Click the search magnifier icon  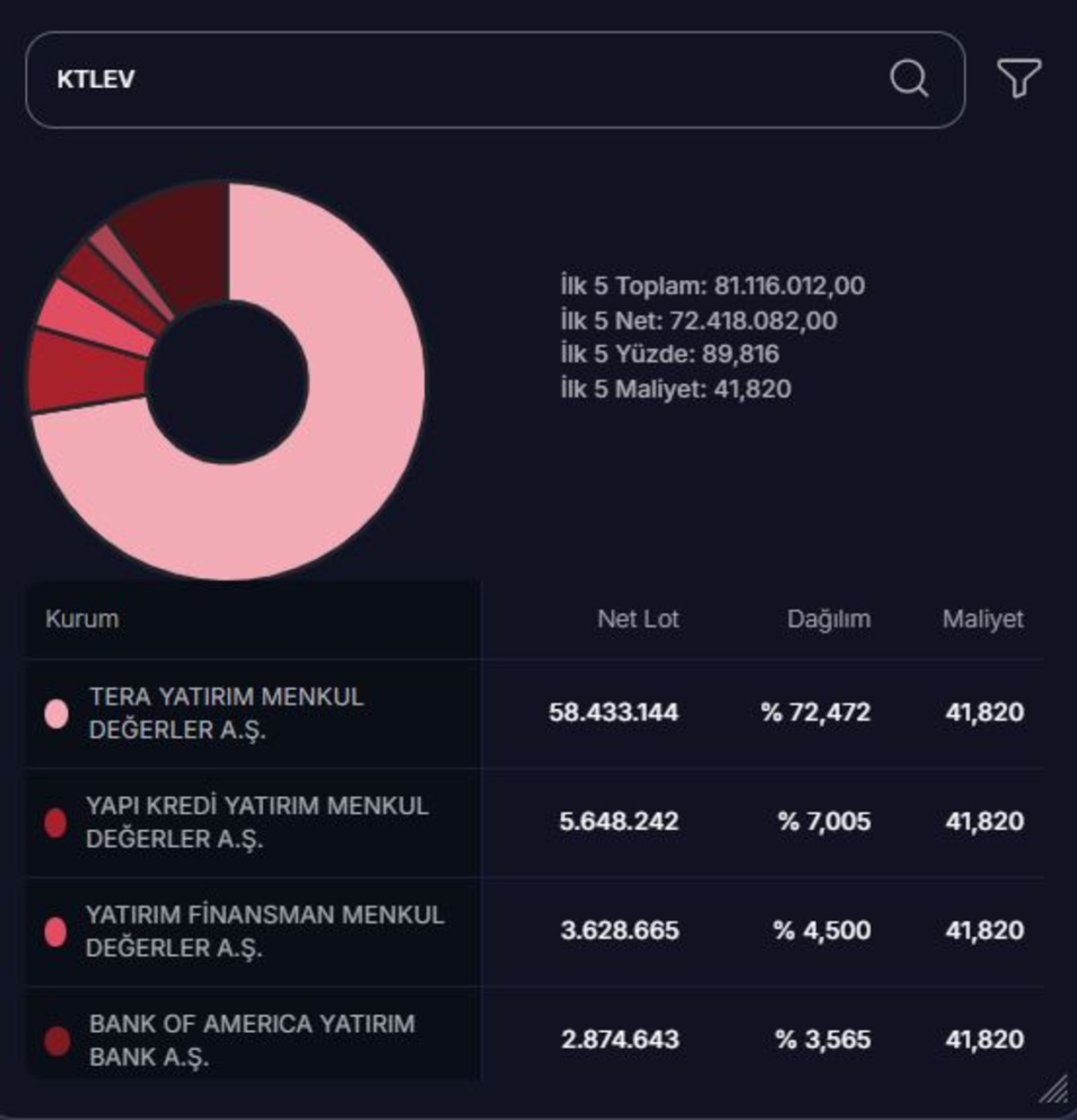(x=908, y=79)
